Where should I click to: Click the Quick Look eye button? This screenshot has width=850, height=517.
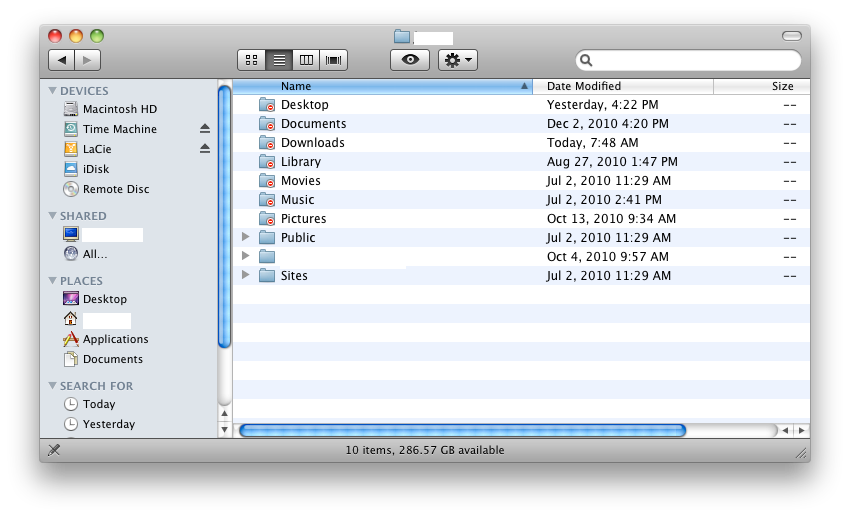click(410, 60)
